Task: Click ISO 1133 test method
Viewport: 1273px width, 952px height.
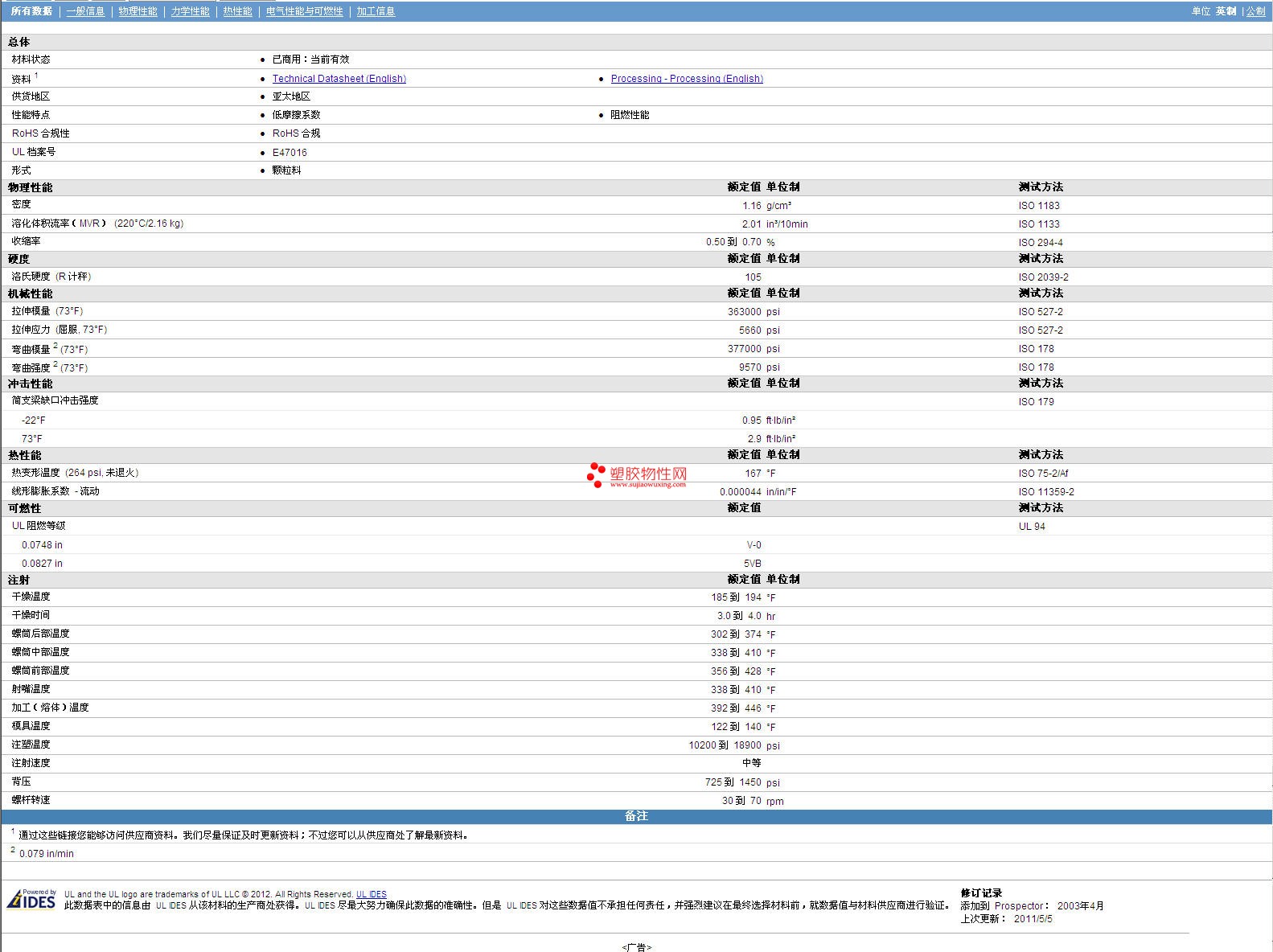Action: (1039, 224)
